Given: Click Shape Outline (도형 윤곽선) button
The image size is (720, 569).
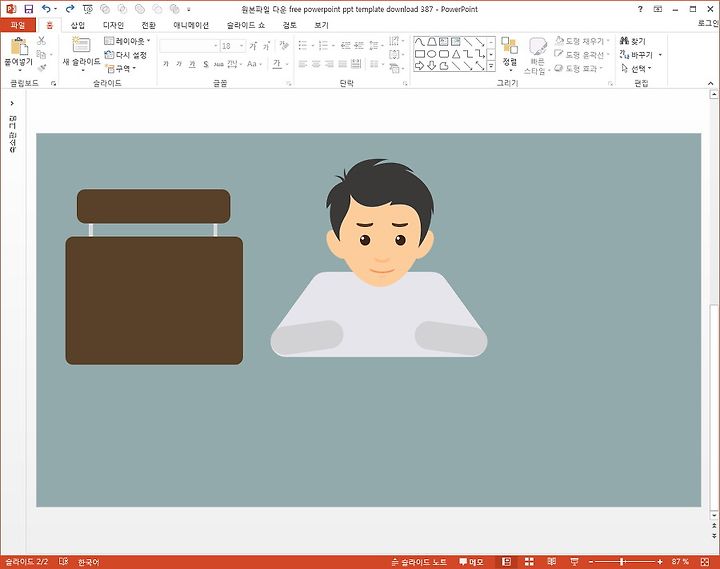Looking at the screenshot, I should pos(582,55).
